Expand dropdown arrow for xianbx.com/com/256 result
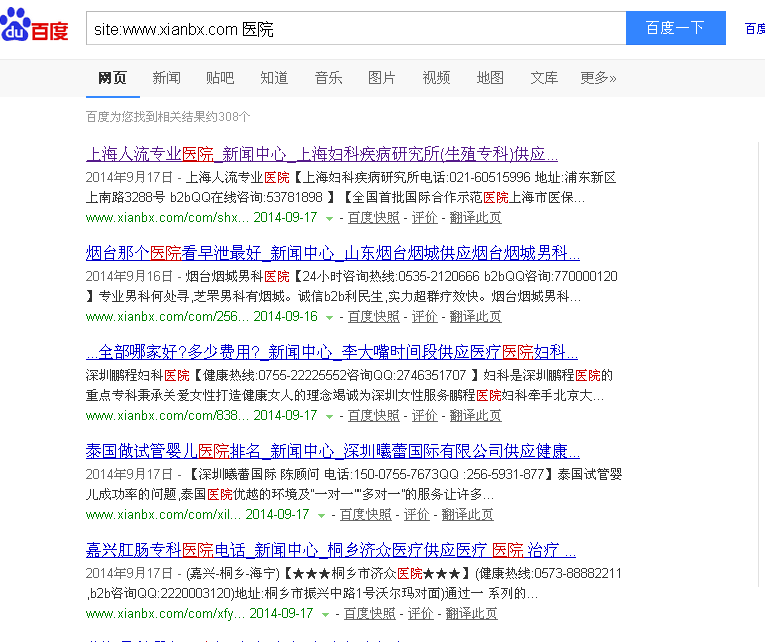 pyautogui.click(x=329, y=318)
